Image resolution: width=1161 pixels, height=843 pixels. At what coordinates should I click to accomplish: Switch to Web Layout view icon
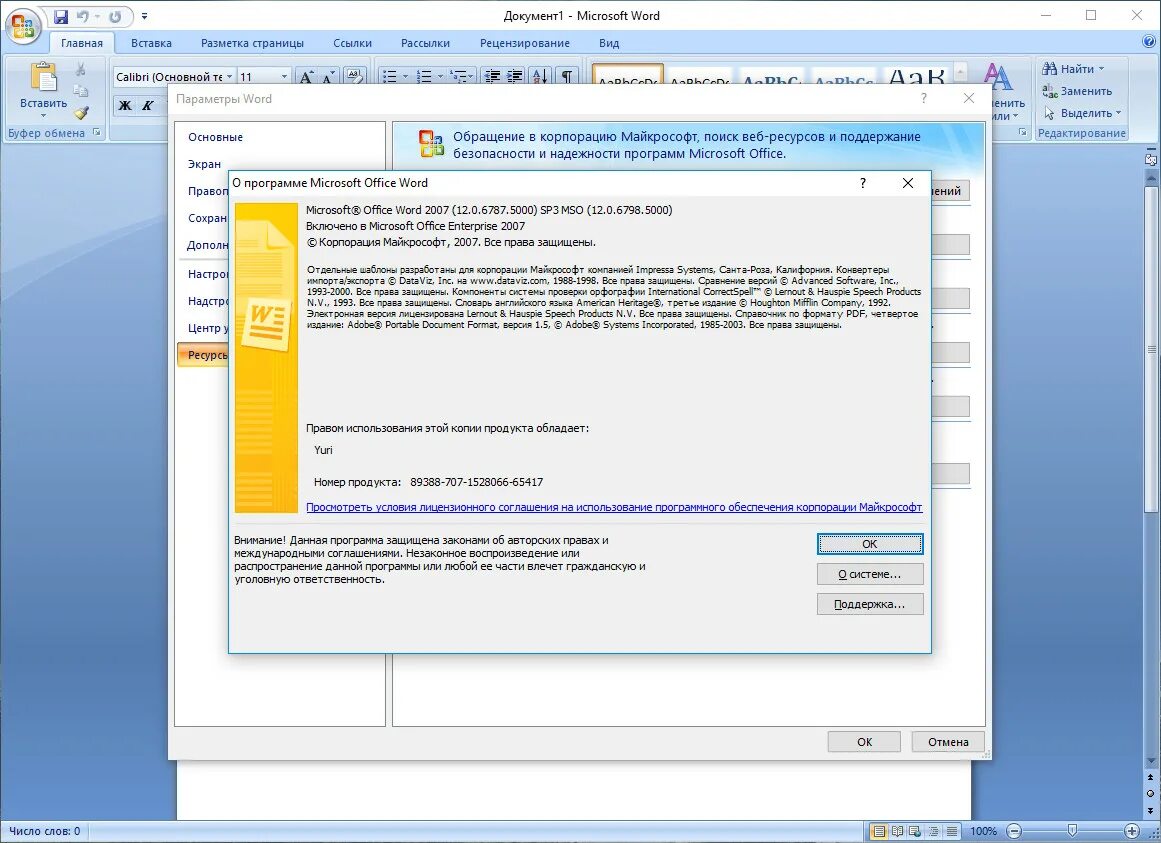click(915, 831)
